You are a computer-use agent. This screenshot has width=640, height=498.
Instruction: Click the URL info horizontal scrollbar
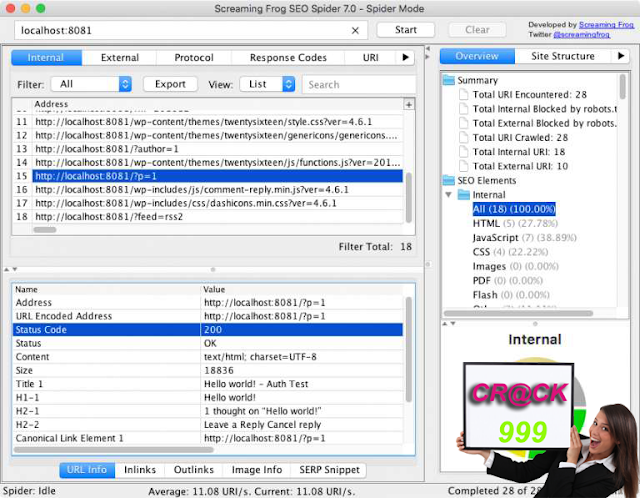[x=113, y=449]
